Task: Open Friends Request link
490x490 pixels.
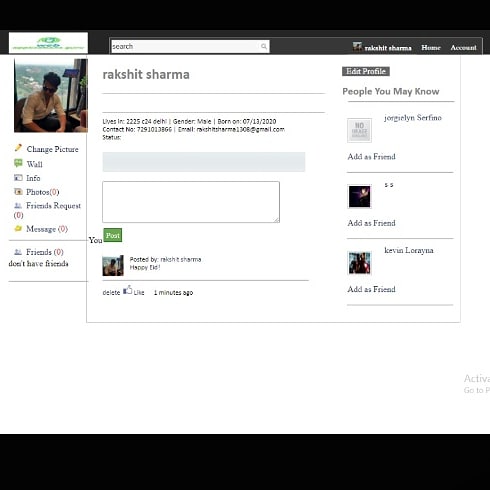Action: 53,206
